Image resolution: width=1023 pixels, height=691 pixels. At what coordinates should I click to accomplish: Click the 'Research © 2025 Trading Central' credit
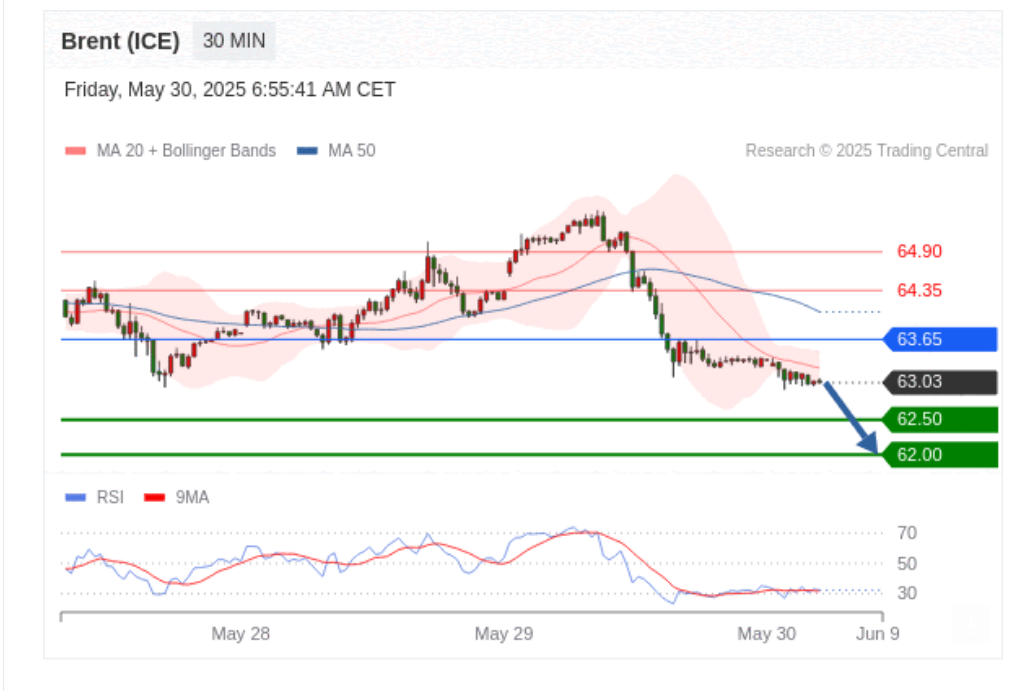(x=866, y=151)
